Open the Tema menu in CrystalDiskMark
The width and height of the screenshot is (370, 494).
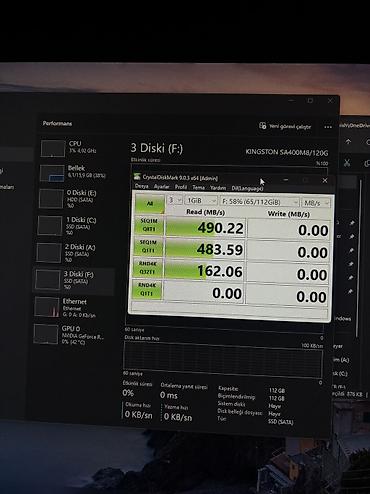198,187
